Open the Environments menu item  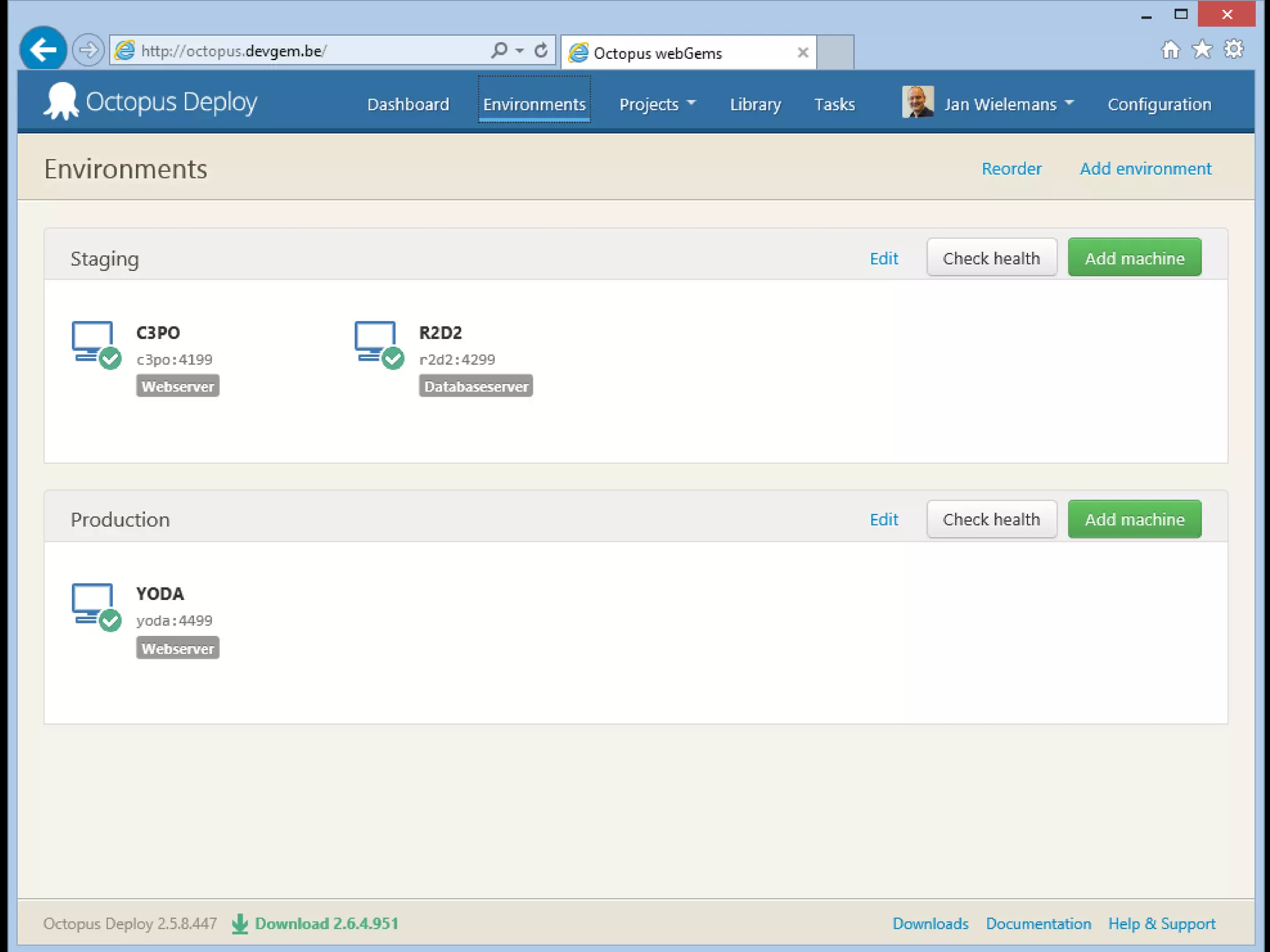534,104
